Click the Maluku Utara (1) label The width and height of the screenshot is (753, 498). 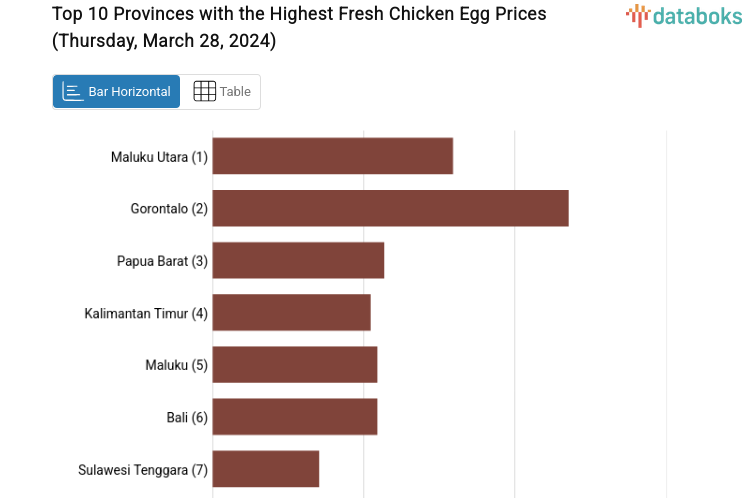click(159, 157)
